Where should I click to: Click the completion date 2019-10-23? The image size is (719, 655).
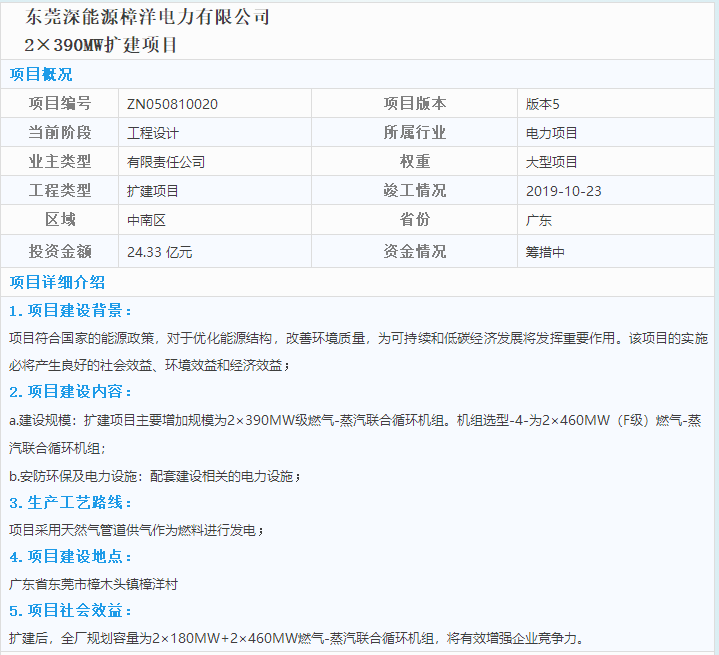point(564,191)
